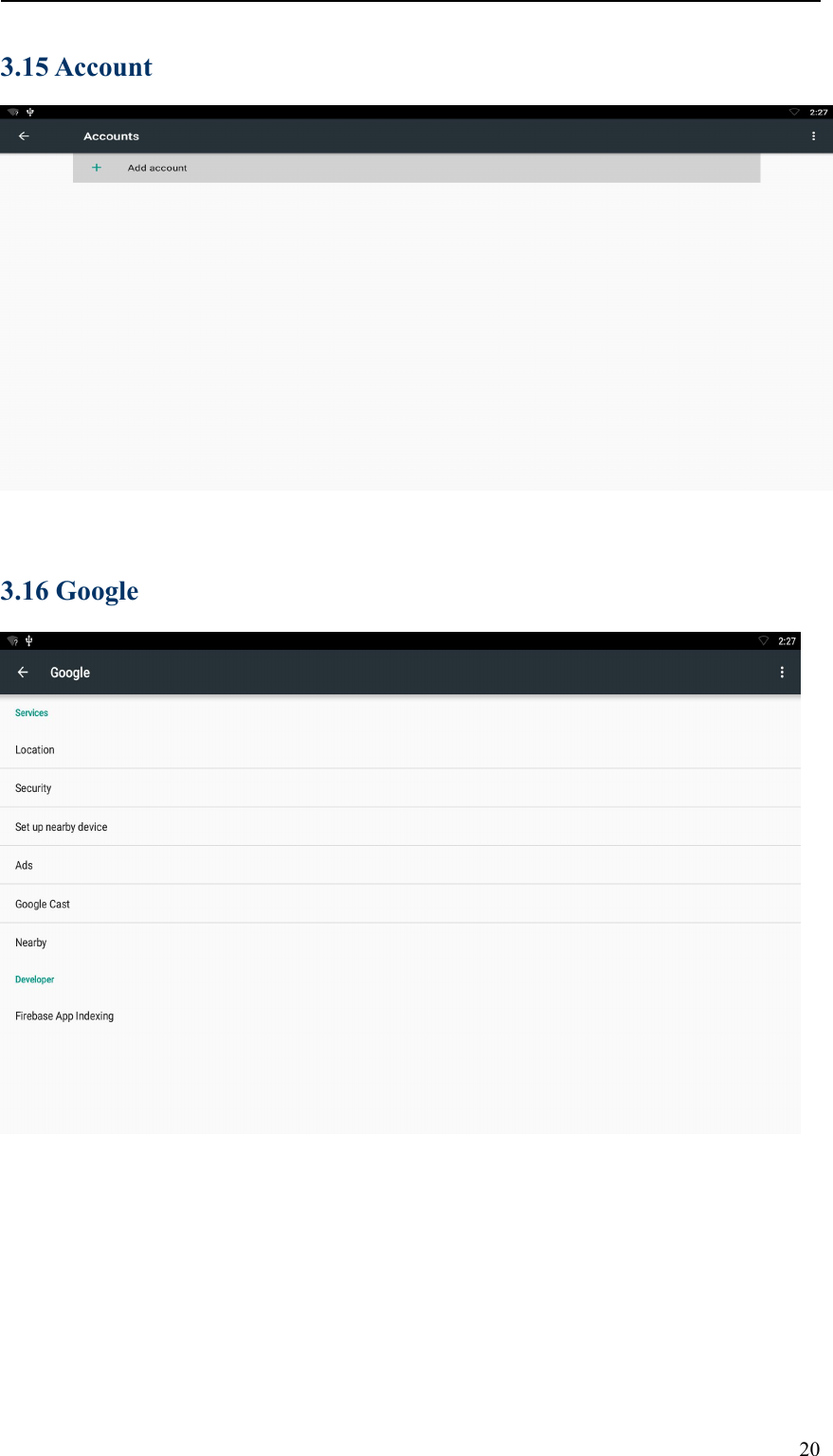
Task: Tap signal icon near 2:27 above Google
Action: [764, 641]
